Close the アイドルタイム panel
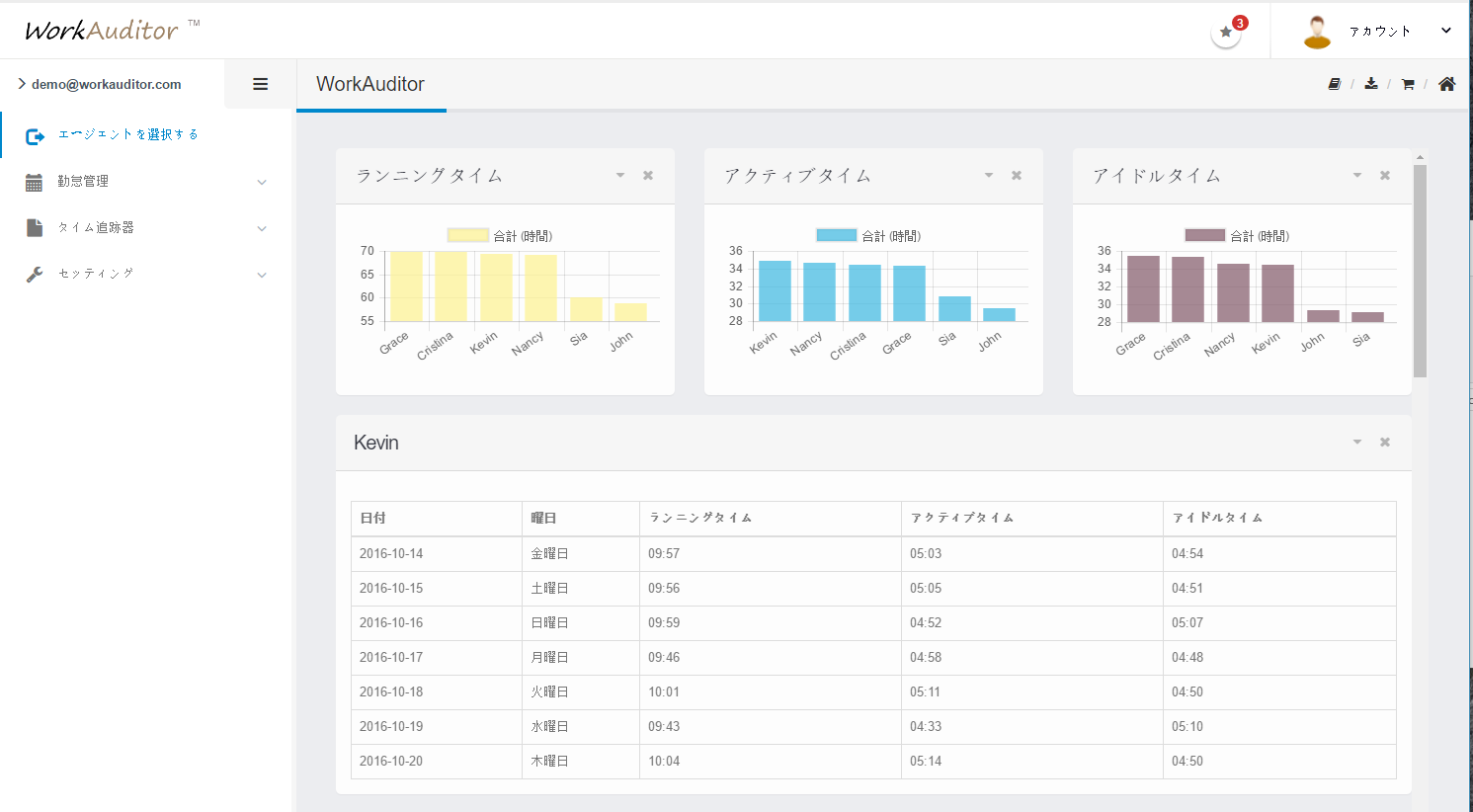 point(1385,175)
